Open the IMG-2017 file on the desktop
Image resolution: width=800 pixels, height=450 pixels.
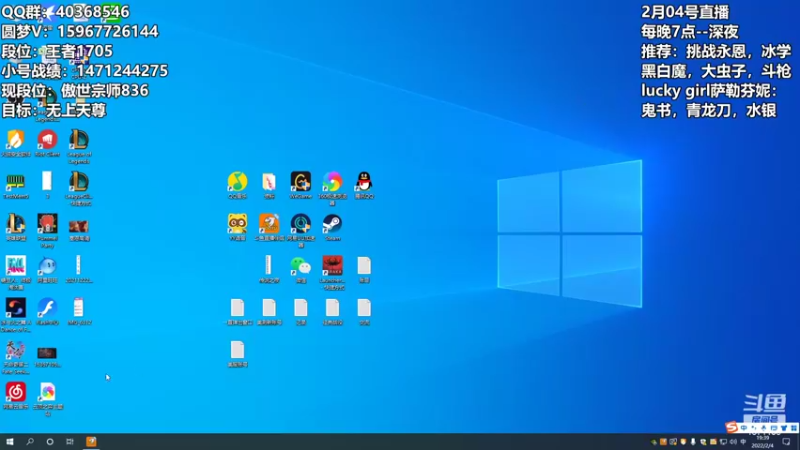pos(79,308)
